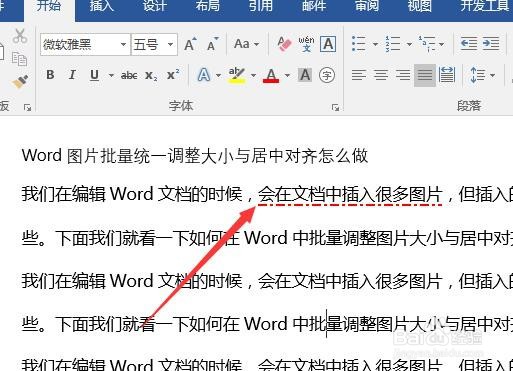Open font color dropdown arrow

[x=287, y=76]
